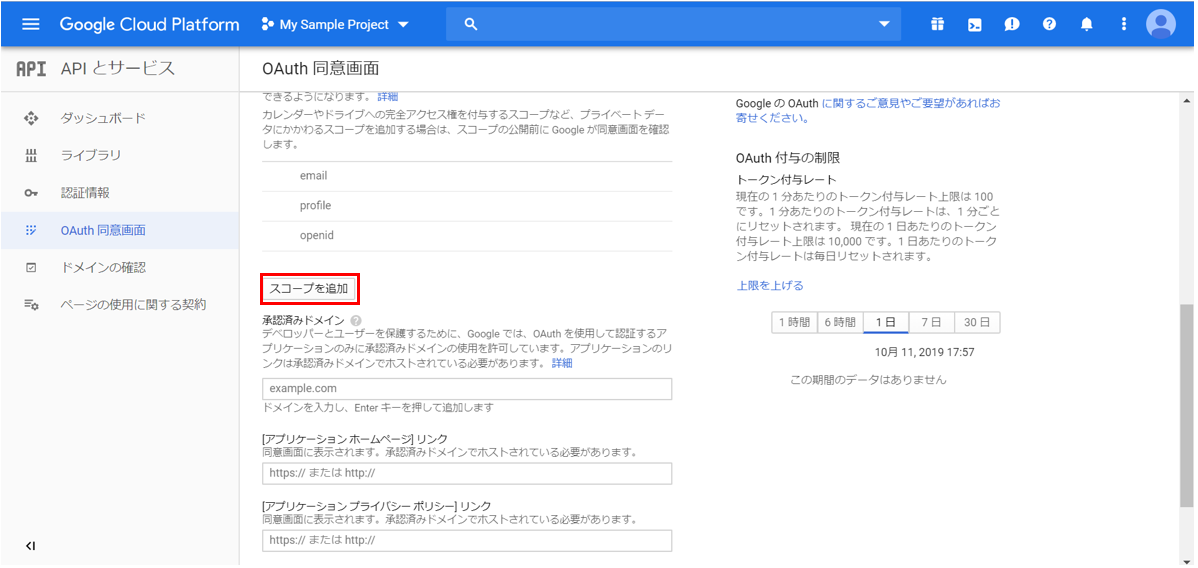Open My Sample Project selector dropdown
Image resolution: width=1198 pixels, height=568 pixels.
point(335,24)
